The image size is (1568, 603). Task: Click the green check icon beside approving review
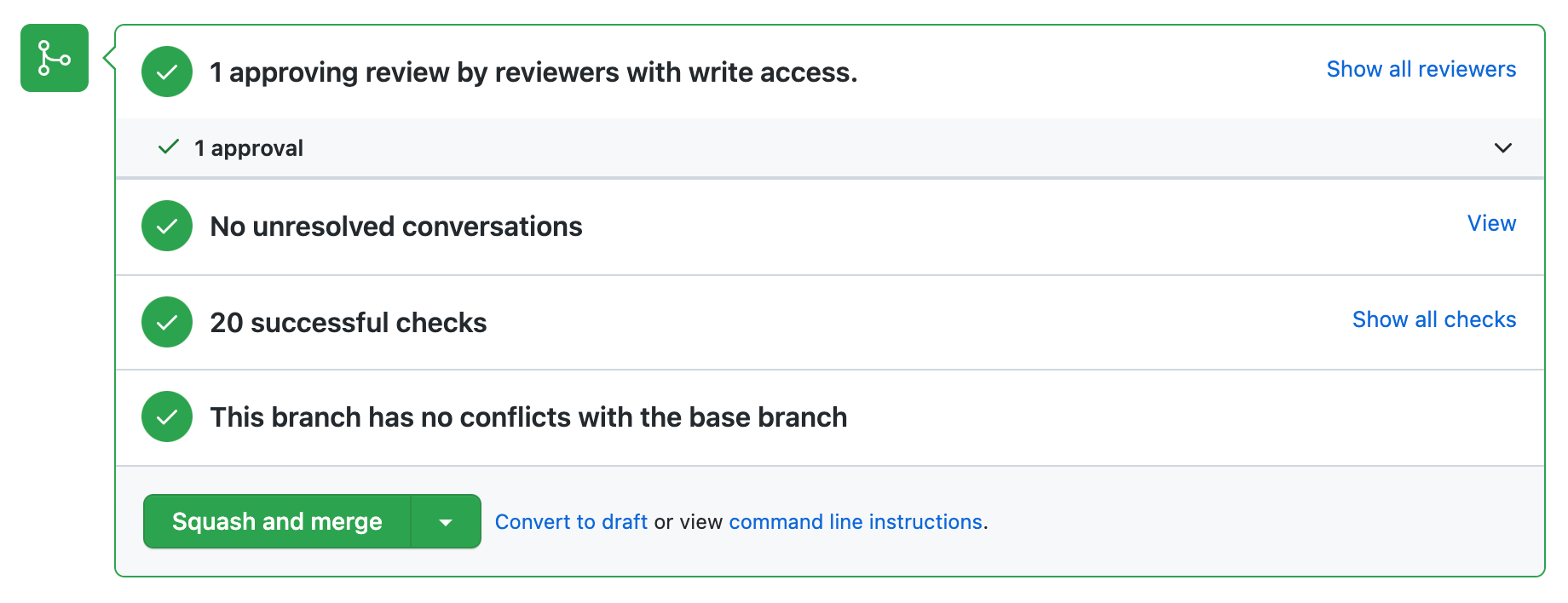(167, 72)
